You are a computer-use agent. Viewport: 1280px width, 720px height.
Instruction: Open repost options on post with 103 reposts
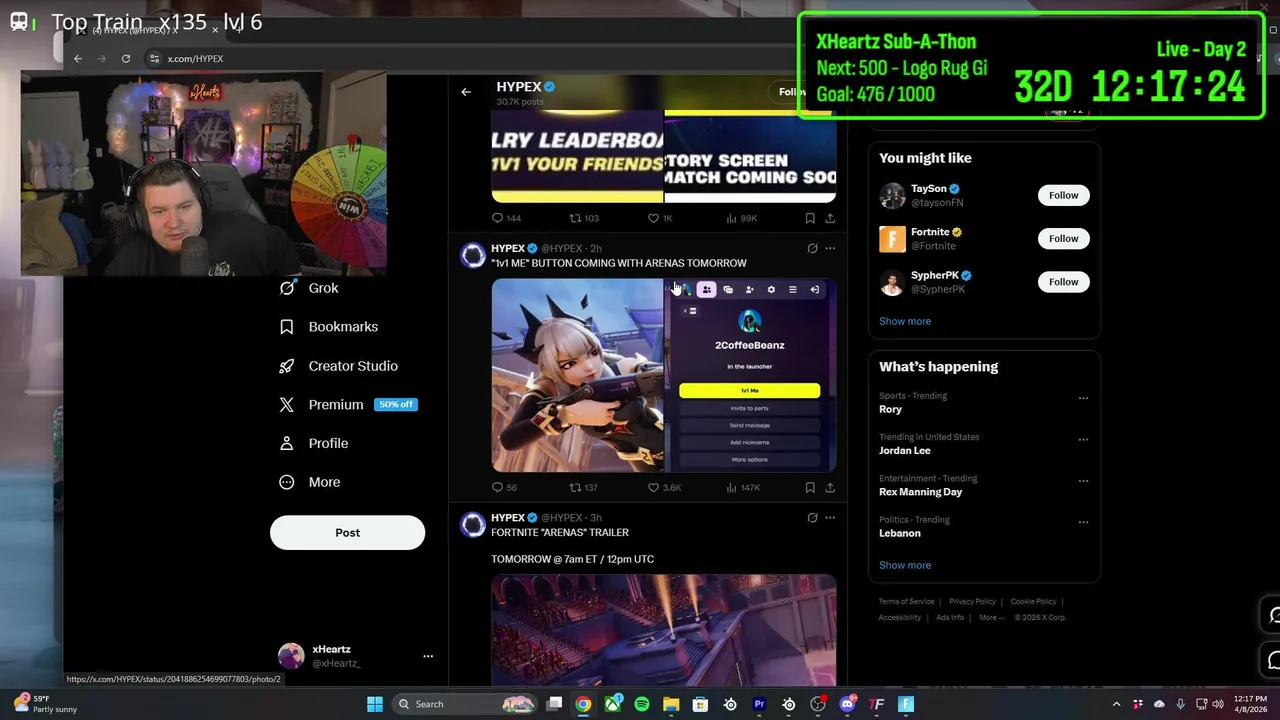pyautogui.click(x=584, y=218)
